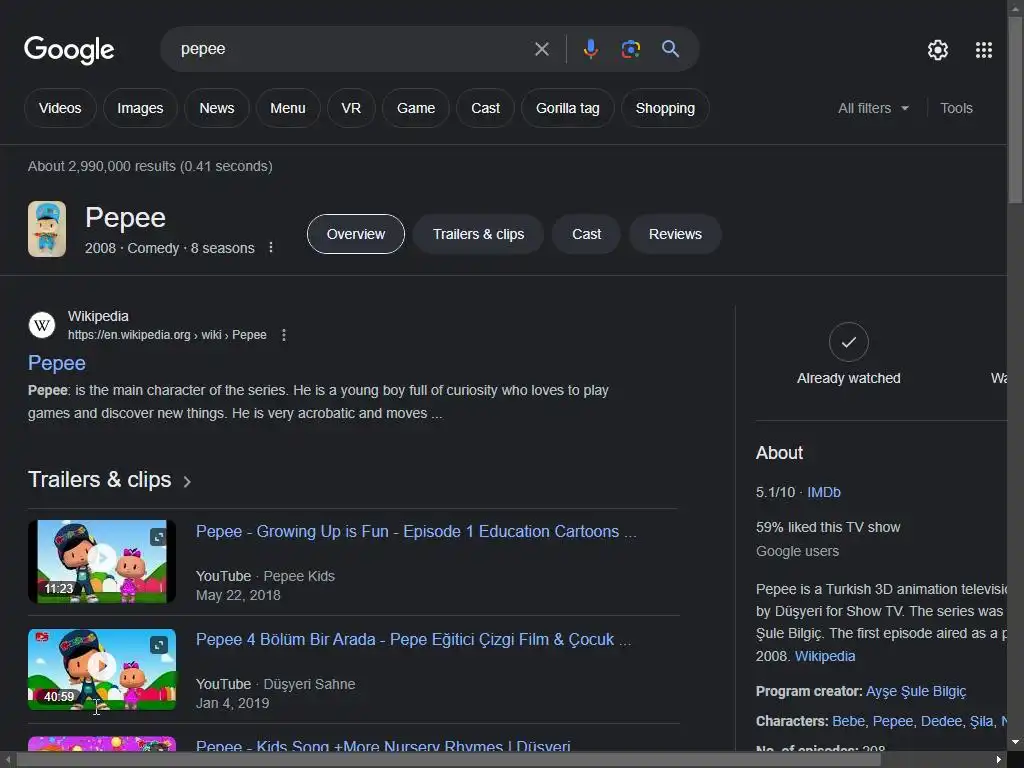
Task: Open the Cast pill in knowledge panel
Action: coord(586,234)
